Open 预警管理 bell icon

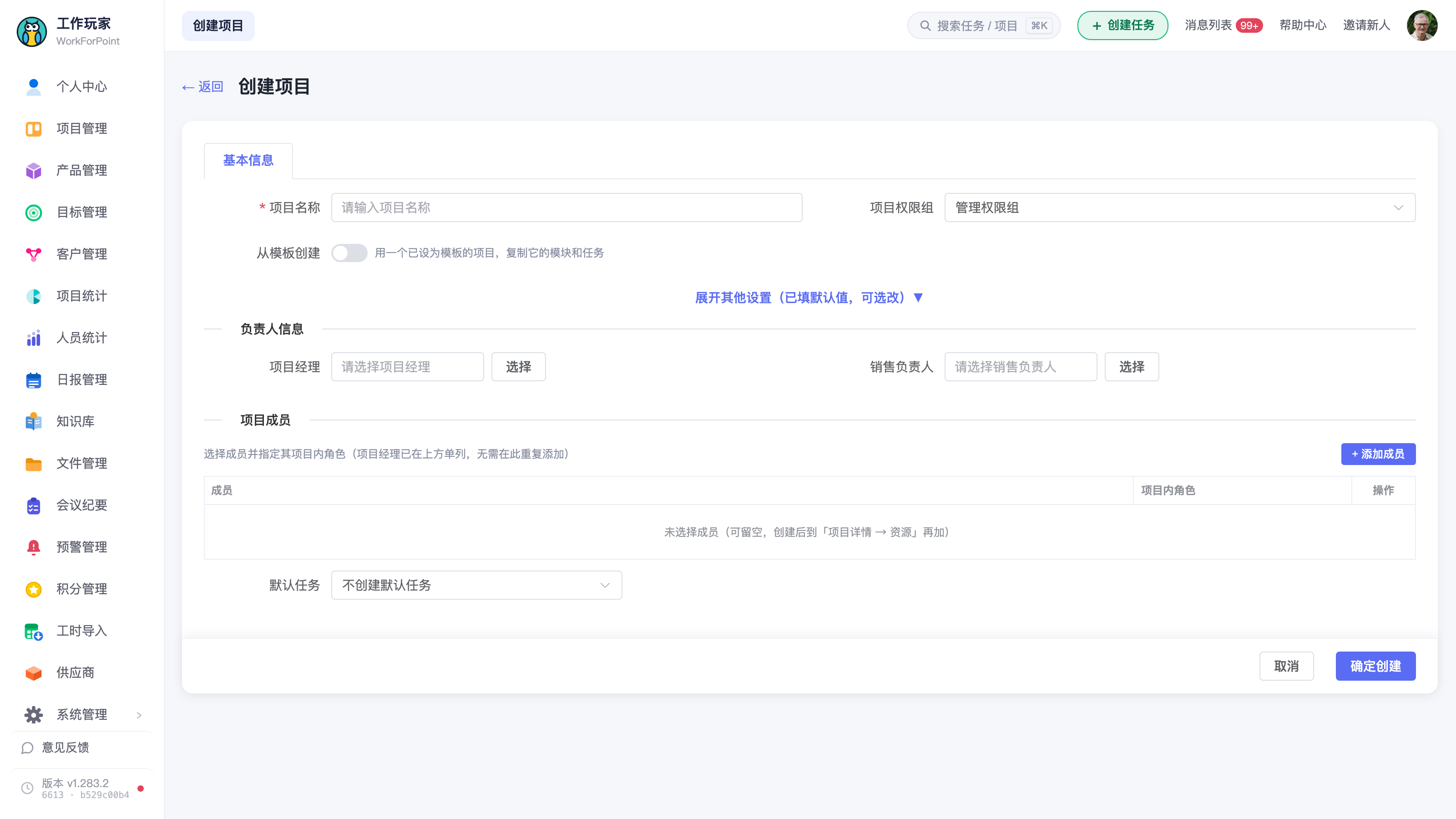[x=33, y=547]
